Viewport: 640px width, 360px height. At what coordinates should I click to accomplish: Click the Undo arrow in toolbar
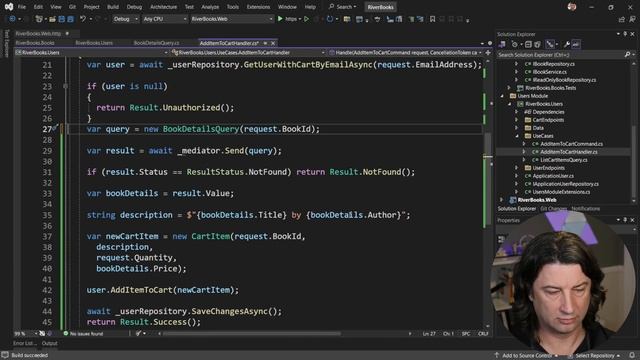click(83, 19)
